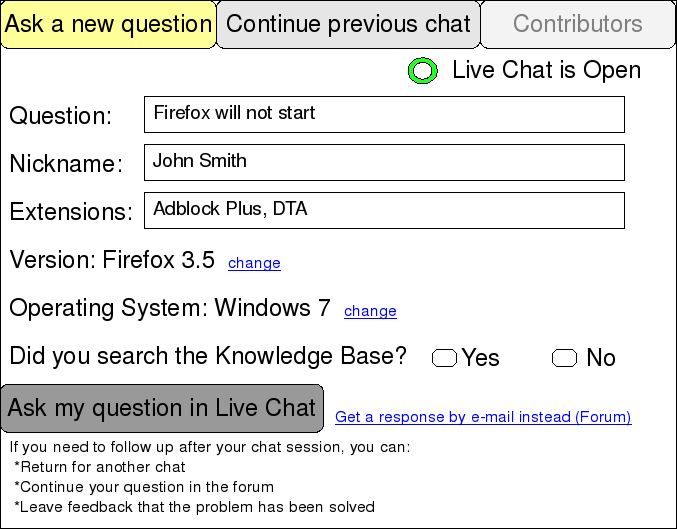
Task: Select the Ask a new question tab
Action: click(108, 24)
